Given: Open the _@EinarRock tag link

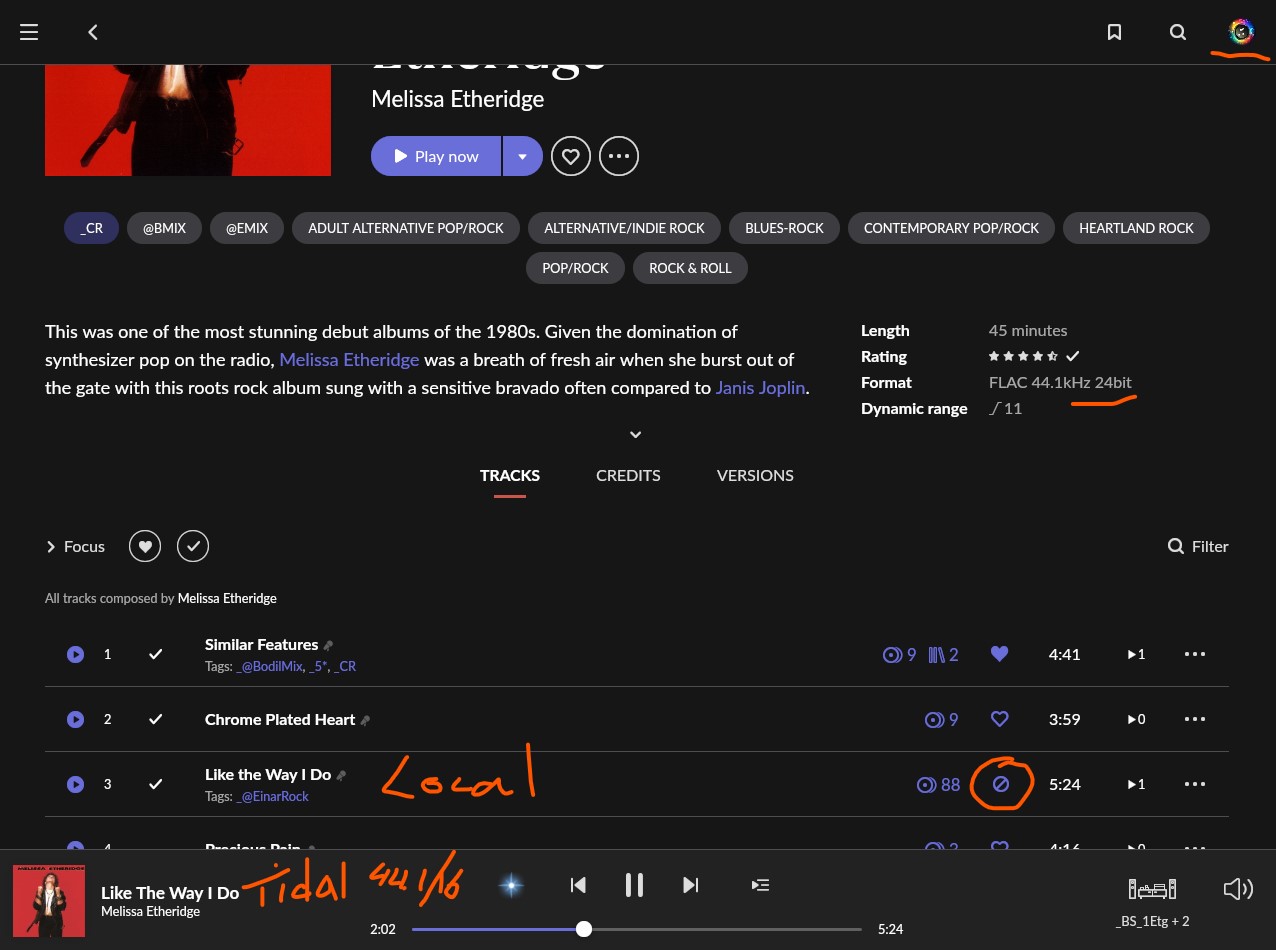Looking at the screenshot, I should coord(272,797).
